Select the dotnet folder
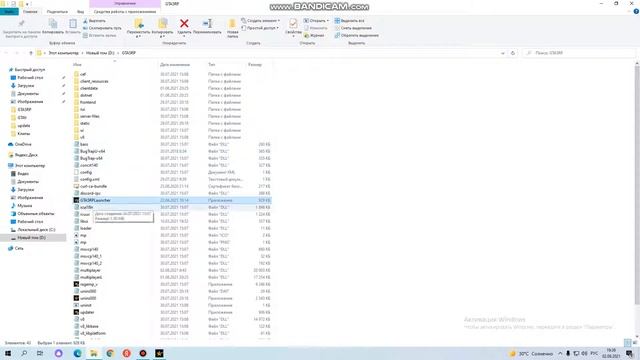 pyautogui.click(x=86, y=95)
